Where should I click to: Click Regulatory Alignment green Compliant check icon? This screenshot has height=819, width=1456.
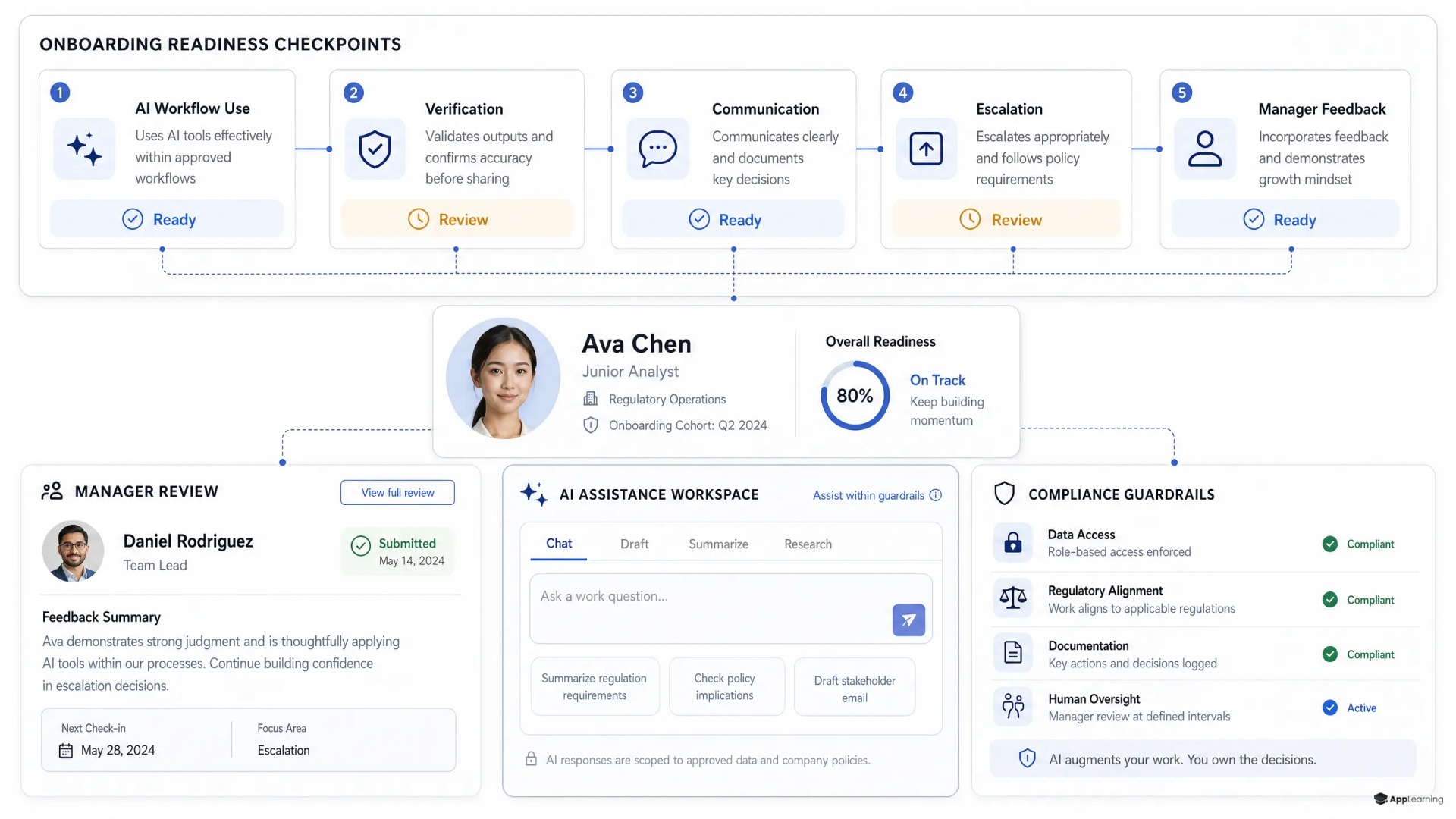click(1329, 600)
